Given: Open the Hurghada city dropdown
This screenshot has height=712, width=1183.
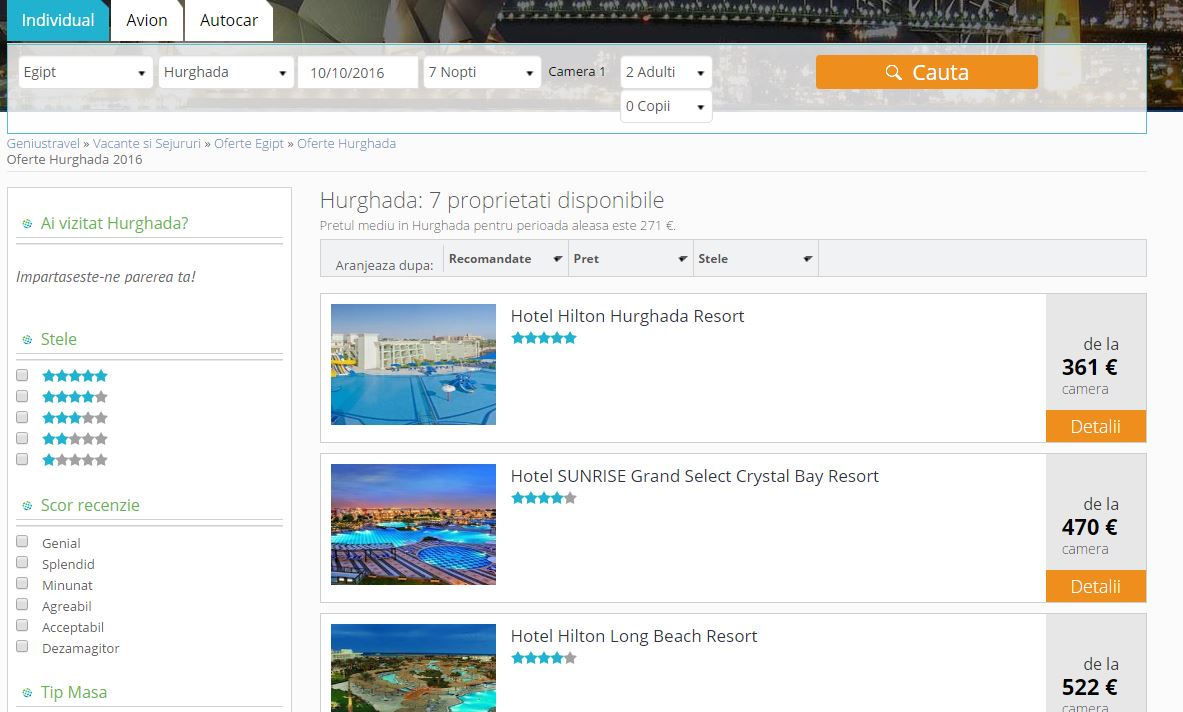Looking at the screenshot, I should [226, 72].
